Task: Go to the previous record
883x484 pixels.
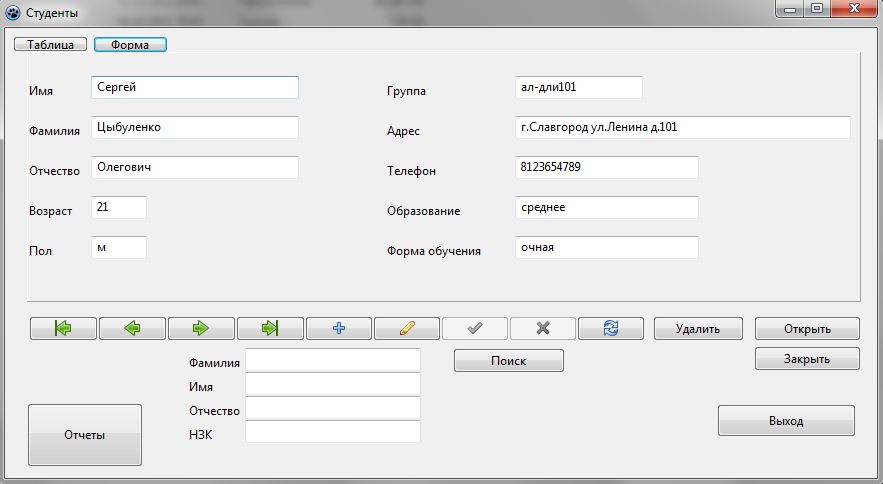Action: click(132, 328)
